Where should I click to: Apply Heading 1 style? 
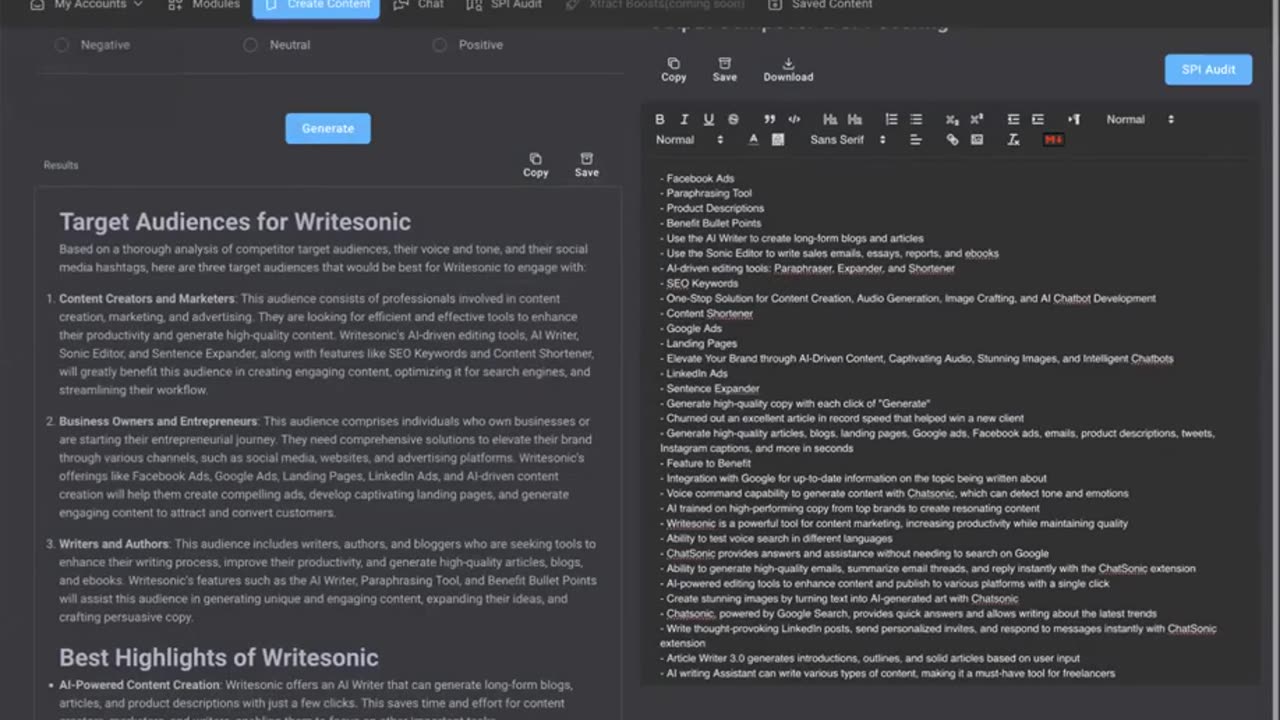[x=830, y=119]
